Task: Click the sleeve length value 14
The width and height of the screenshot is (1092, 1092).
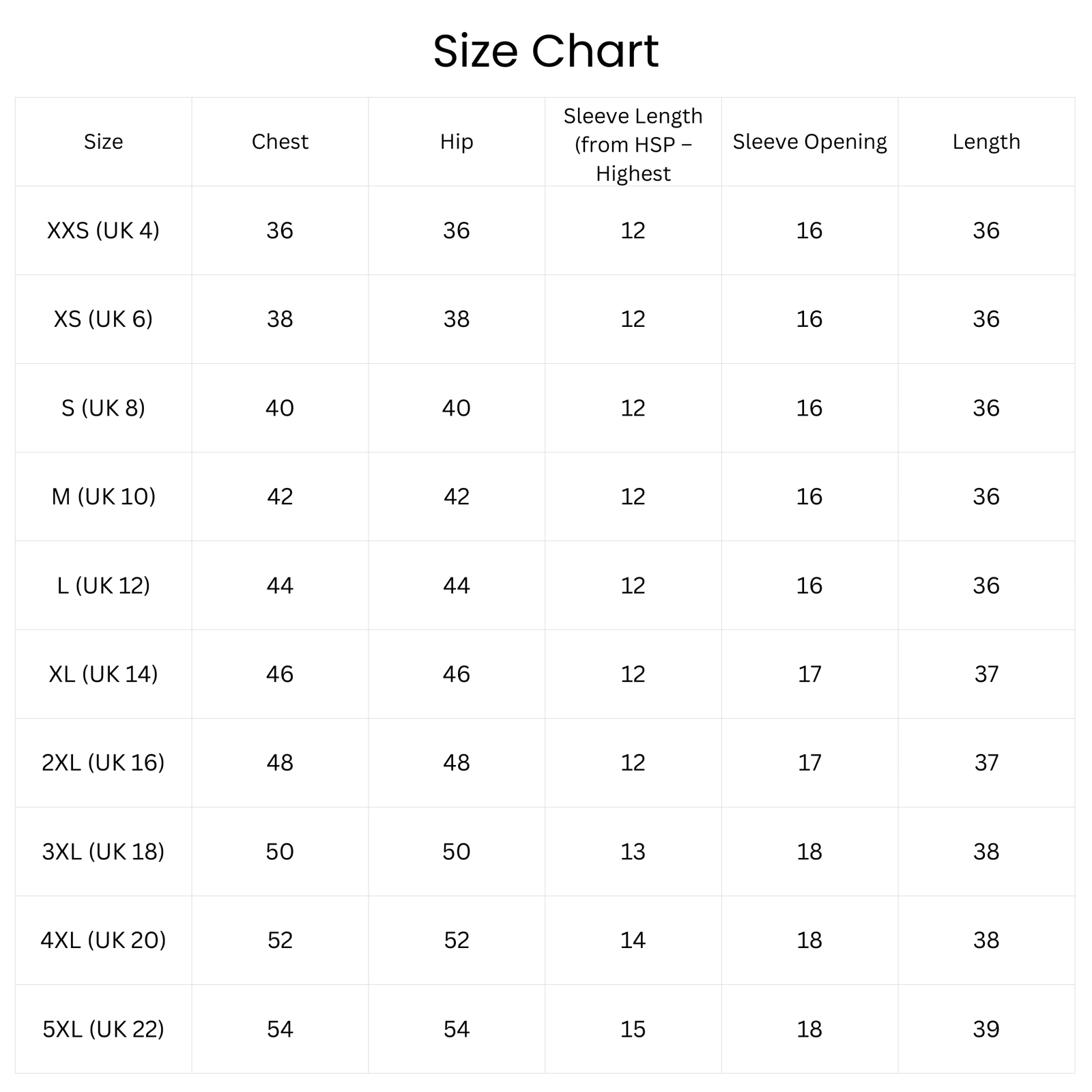Action: [x=633, y=940]
